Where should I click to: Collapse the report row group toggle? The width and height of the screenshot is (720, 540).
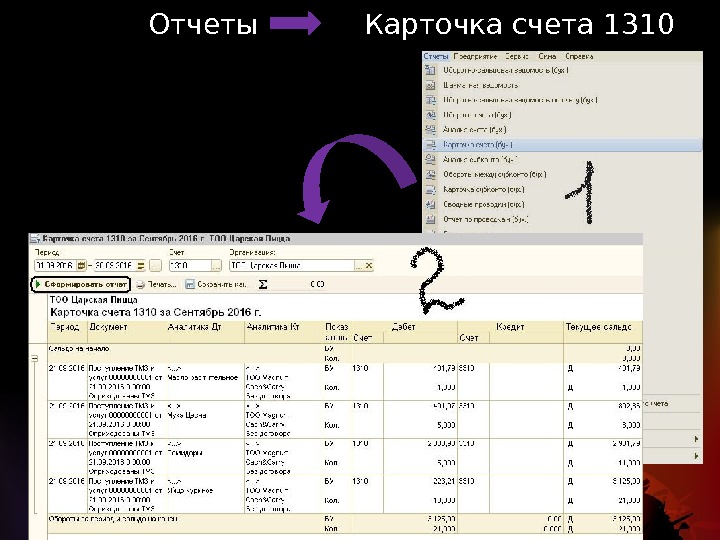pos(34,358)
